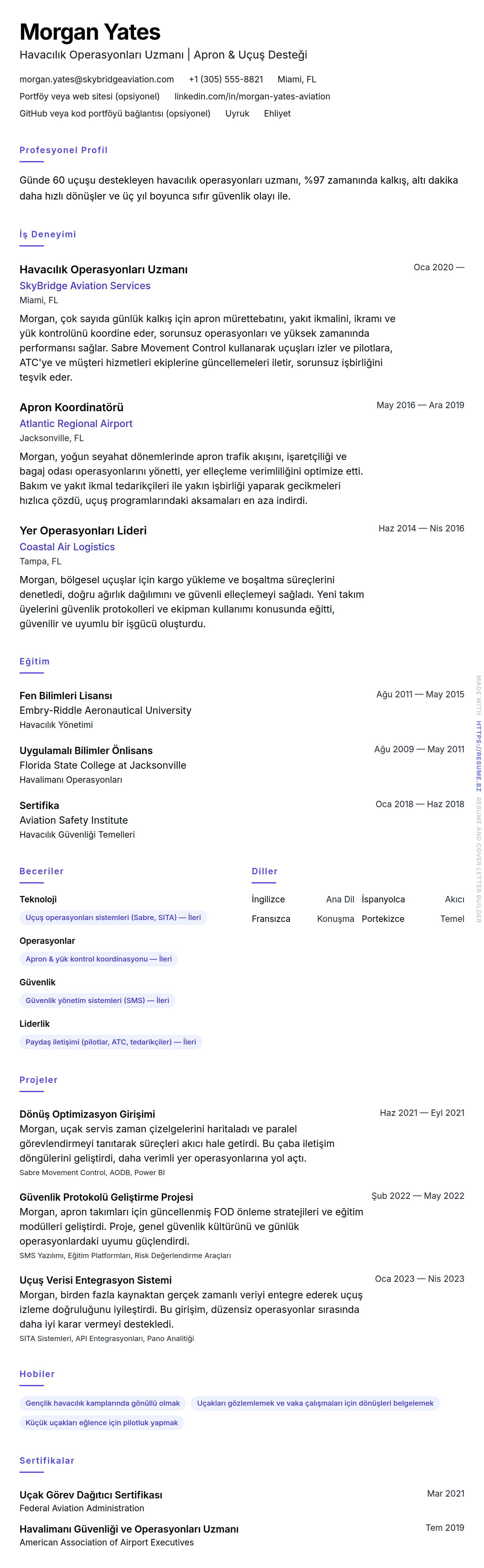
Task: Select the Güvenlik yönetim sistemleri (SMS) tag
Action: [97, 1000]
